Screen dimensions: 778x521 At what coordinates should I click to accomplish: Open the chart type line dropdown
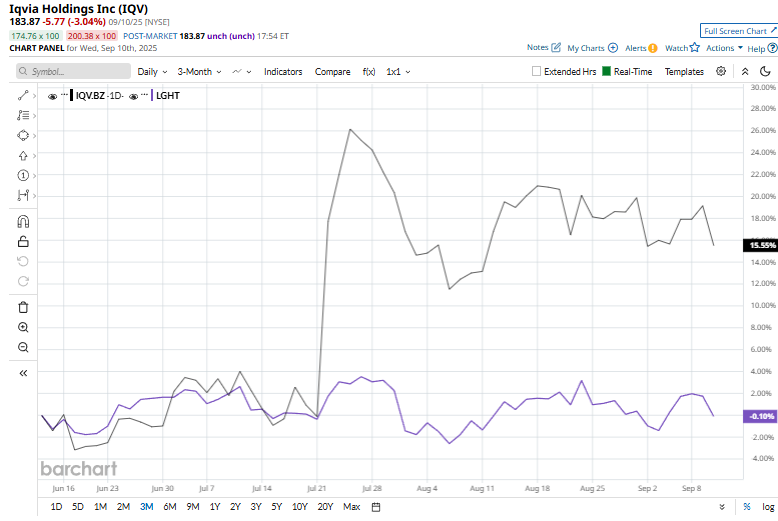pos(242,72)
